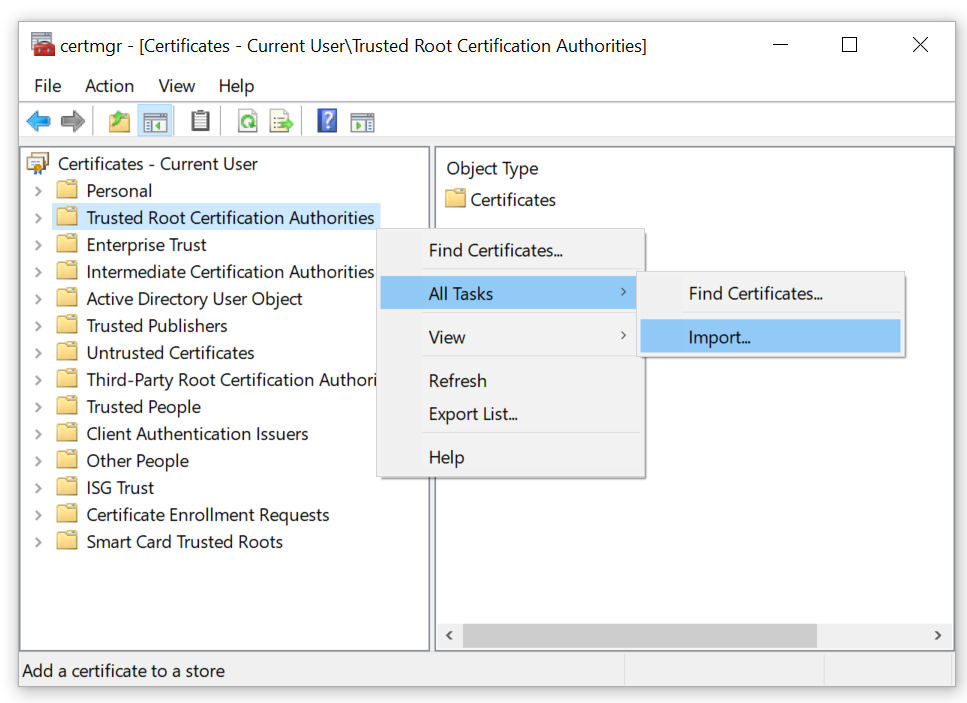
Task: Click the blue Back arrow in toolbar
Action: (38, 122)
